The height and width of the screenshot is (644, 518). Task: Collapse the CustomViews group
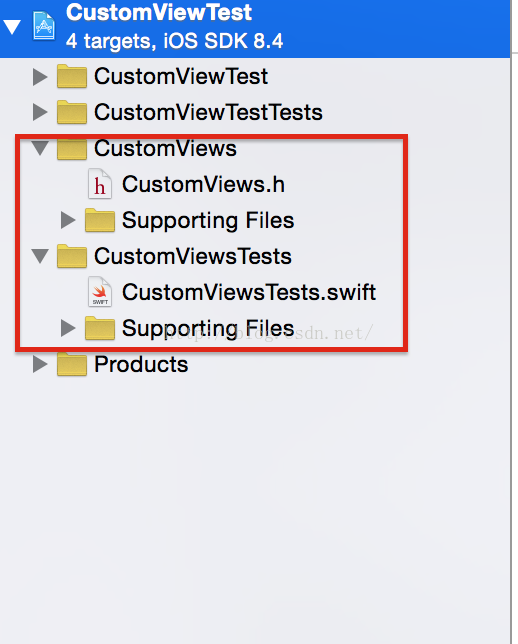point(40,148)
